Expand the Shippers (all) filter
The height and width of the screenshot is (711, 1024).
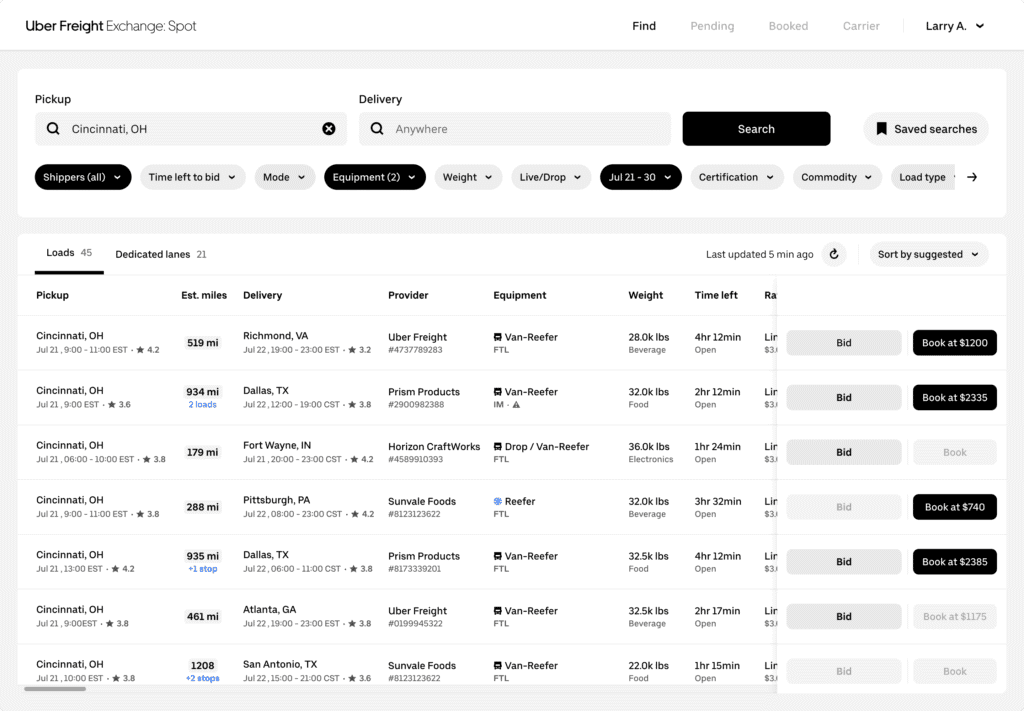point(83,177)
